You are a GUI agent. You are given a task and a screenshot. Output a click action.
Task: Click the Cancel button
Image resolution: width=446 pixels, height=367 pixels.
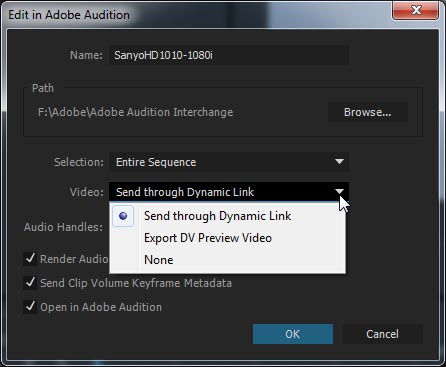(x=382, y=334)
